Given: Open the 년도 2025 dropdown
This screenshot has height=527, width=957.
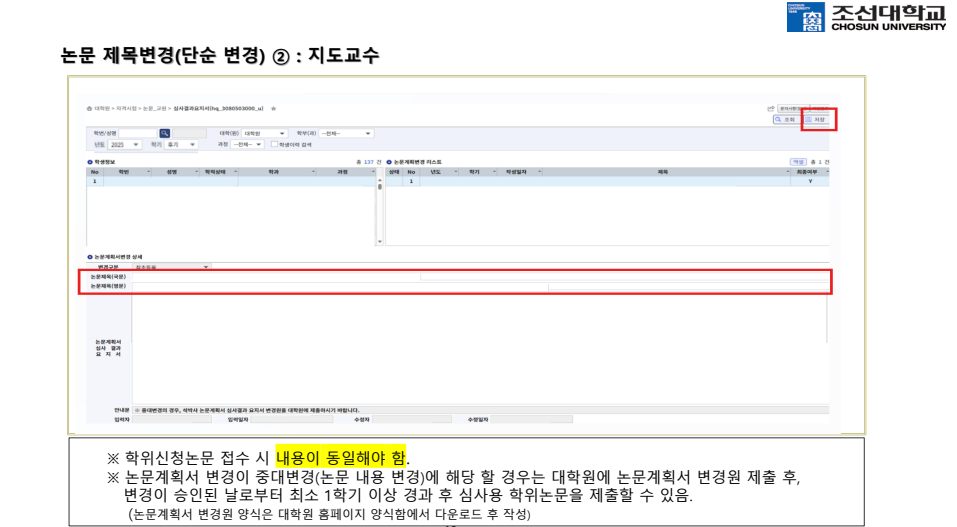Looking at the screenshot, I should point(125,145).
